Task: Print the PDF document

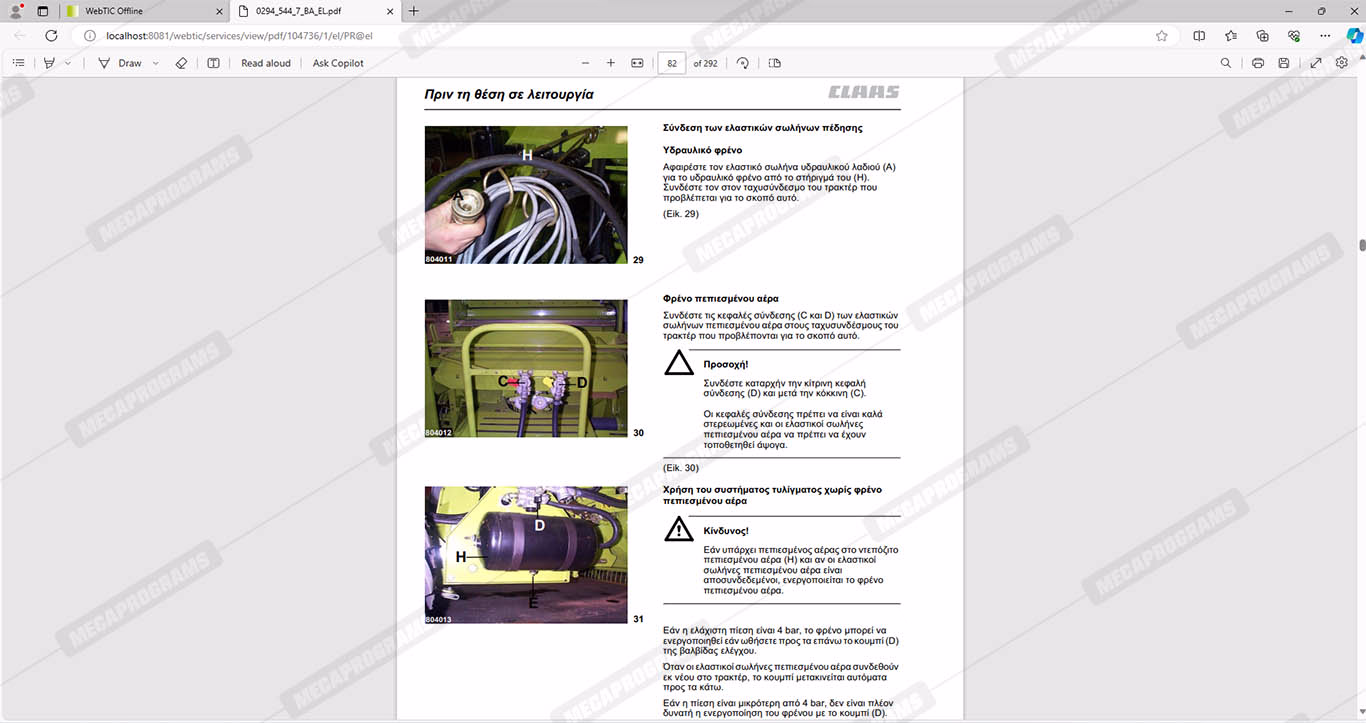Action: [x=1258, y=63]
